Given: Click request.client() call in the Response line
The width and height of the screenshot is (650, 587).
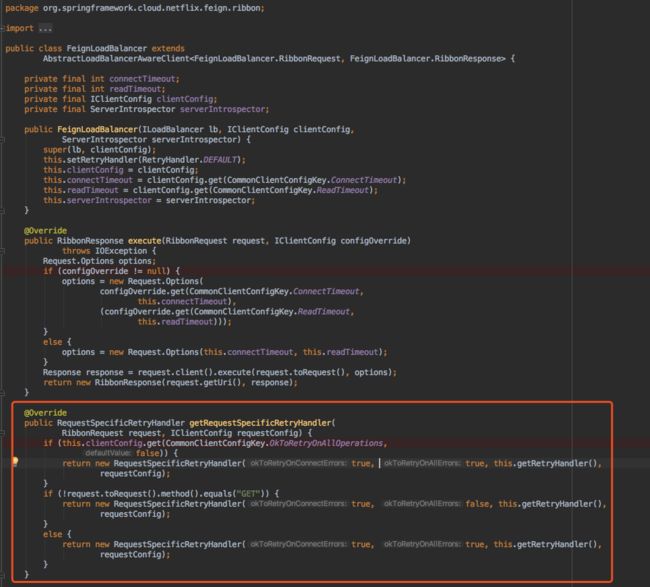Looking at the screenshot, I should pos(175,372).
